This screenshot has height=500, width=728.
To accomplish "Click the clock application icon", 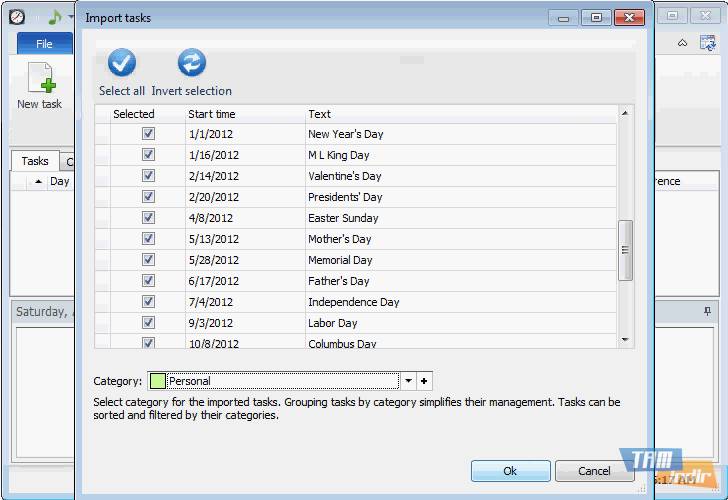I will tap(17, 17).
